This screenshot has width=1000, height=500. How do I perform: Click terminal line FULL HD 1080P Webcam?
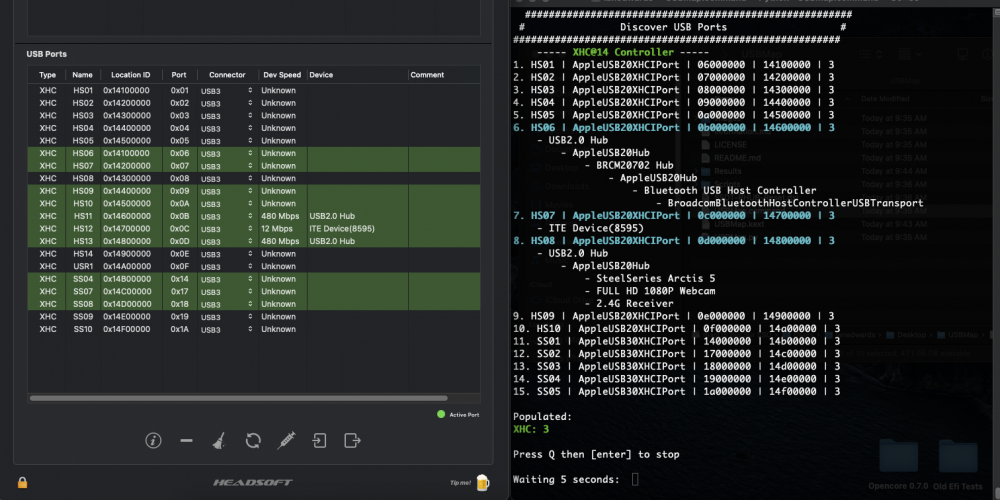pyautogui.click(x=656, y=291)
